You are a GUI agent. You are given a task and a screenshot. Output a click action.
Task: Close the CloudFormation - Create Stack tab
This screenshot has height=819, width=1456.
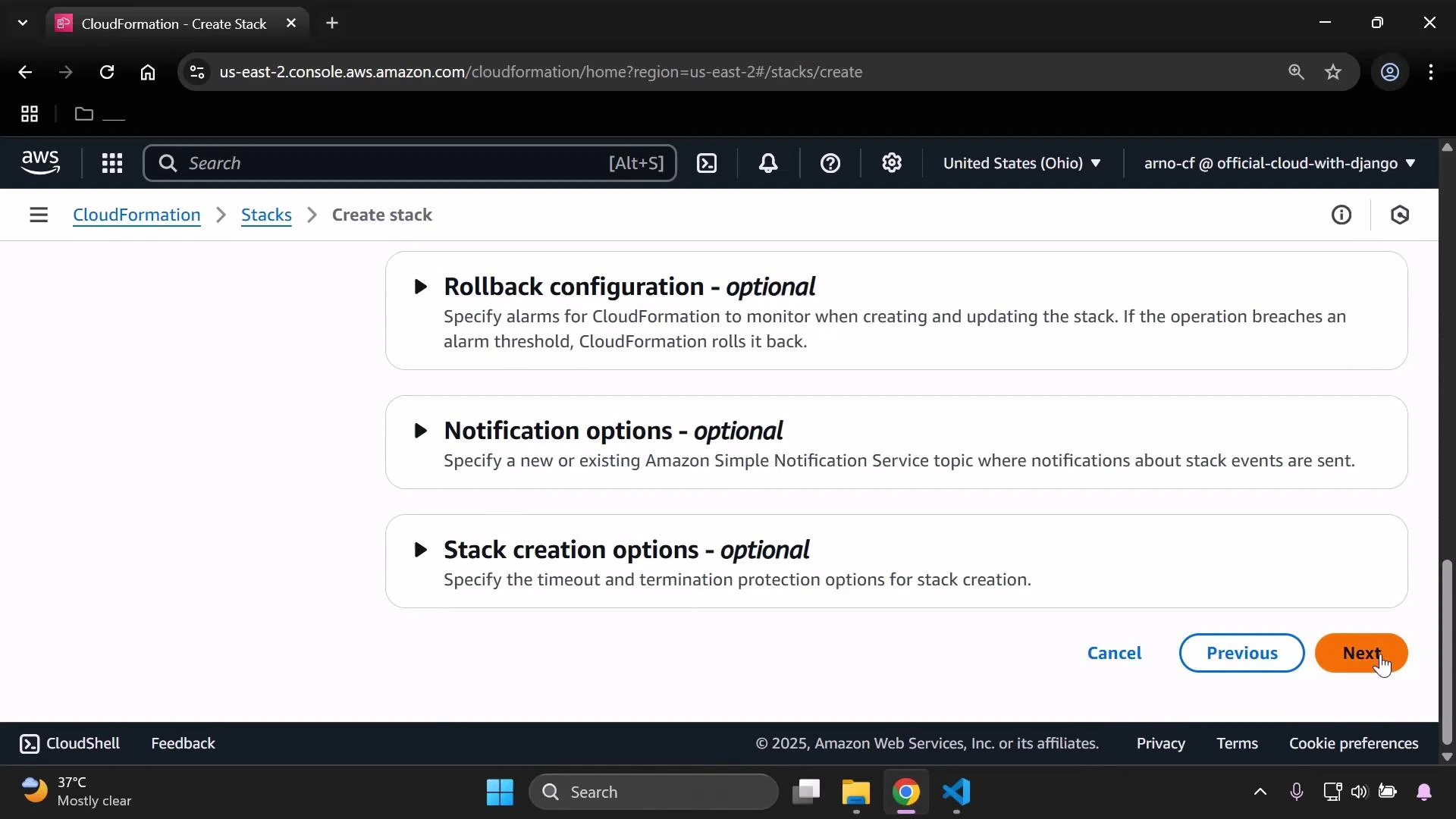pyautogui.click(x=291, y=24)
